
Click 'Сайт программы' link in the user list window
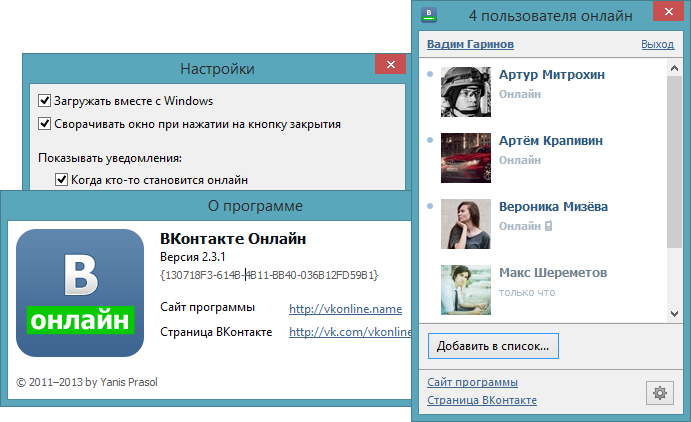(472, 382)
